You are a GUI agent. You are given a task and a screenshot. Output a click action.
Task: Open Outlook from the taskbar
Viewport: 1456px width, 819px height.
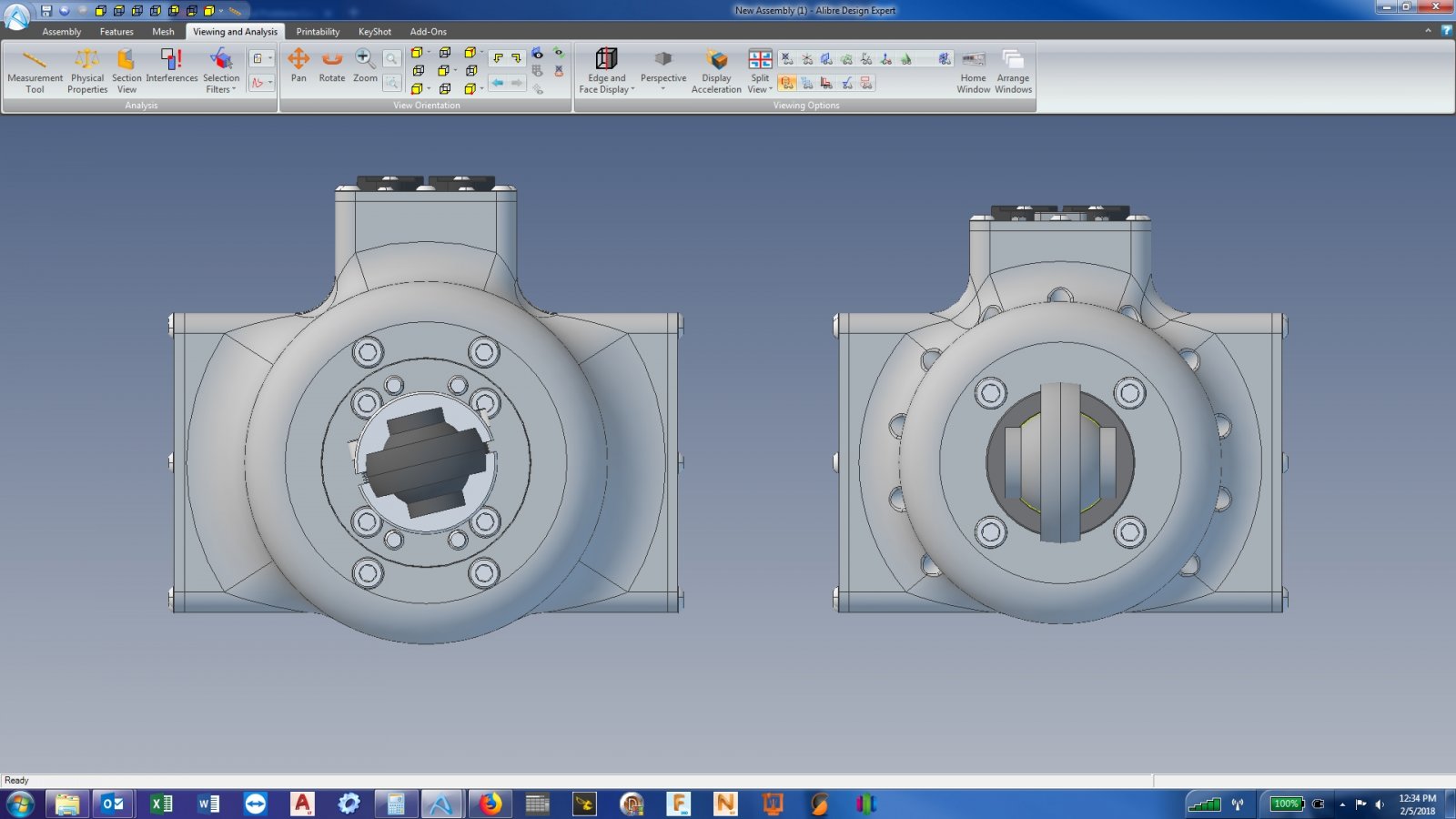(113, 804)
